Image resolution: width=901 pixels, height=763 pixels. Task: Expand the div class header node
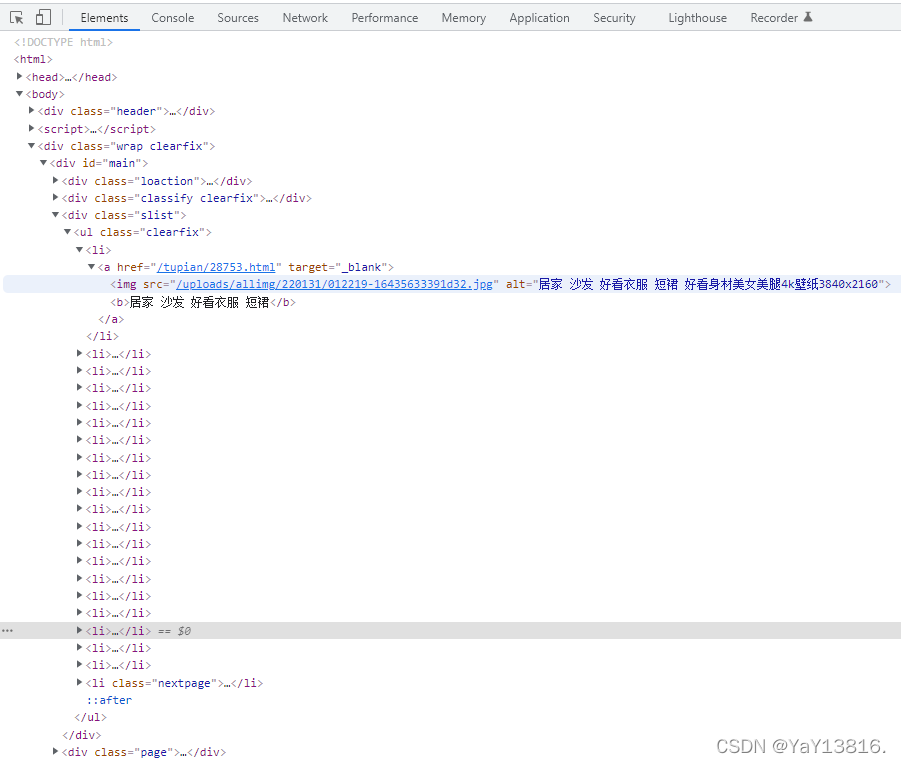click(x=32, y=110)
